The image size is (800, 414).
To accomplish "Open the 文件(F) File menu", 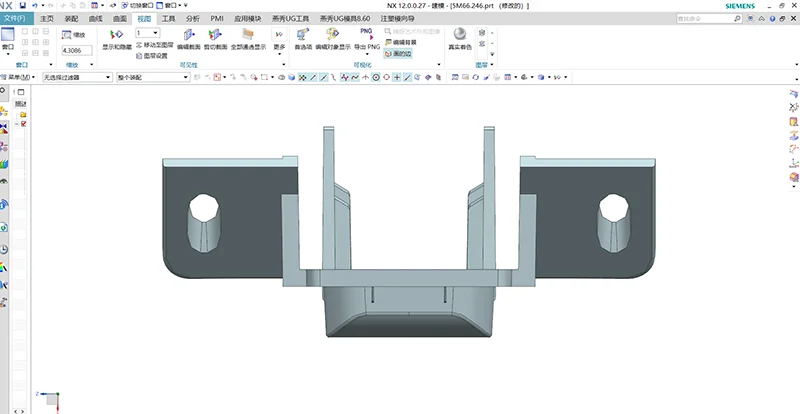I will click(15, 19).
